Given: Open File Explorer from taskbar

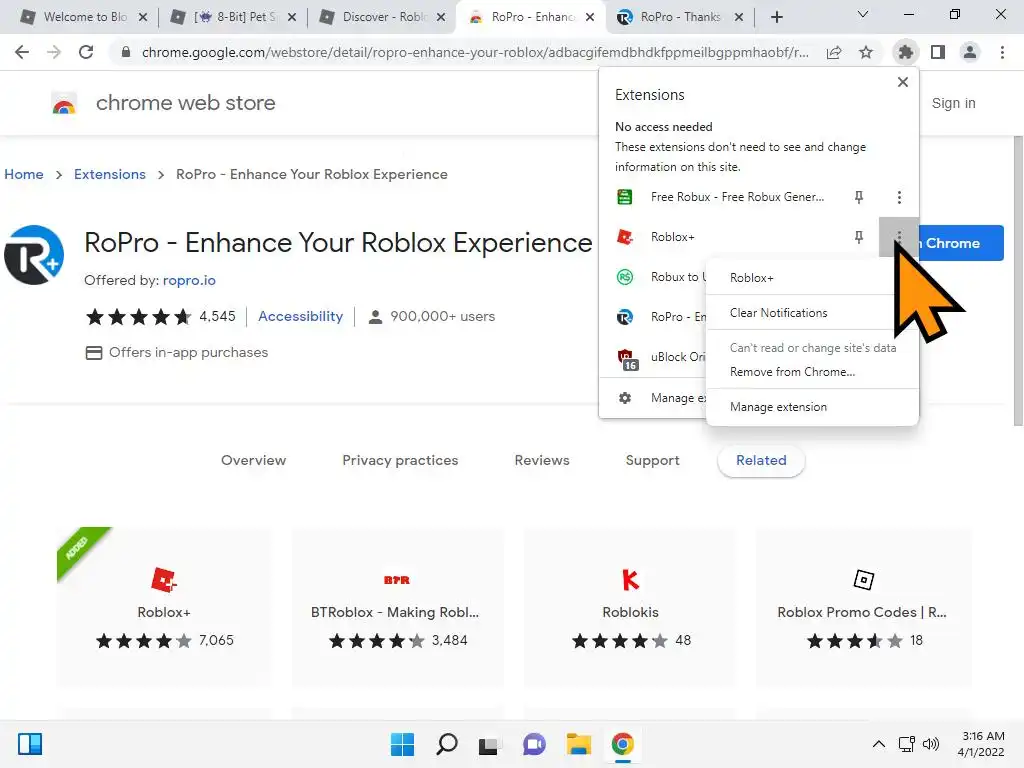Looking at the screenshot, I should pos(579,744).
